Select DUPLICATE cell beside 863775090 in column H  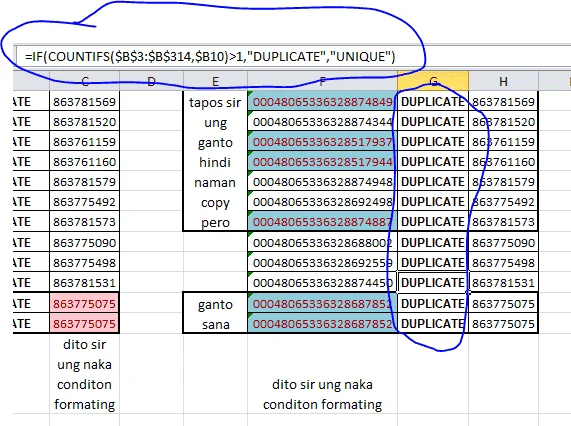click(x=433, y=242)
